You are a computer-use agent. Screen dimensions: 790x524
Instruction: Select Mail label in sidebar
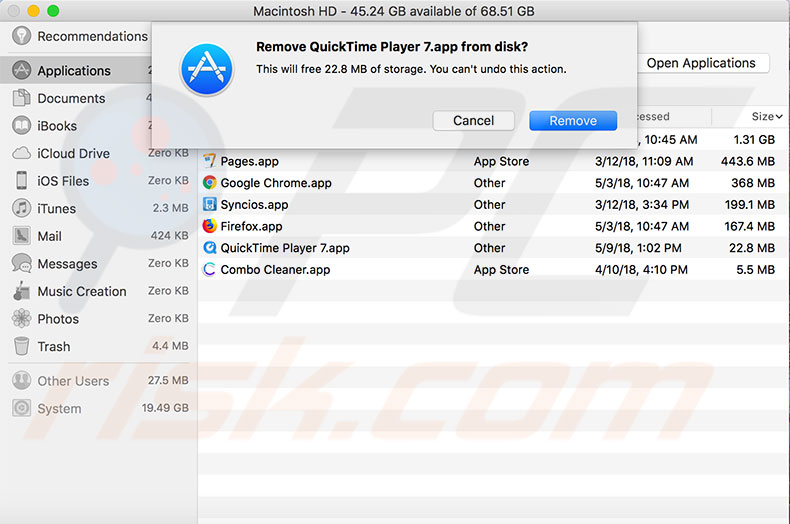tap(49, 236)
